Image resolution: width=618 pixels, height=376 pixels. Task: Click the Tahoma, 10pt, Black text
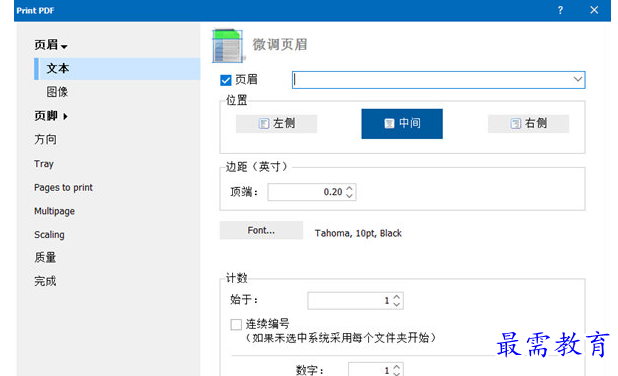(x=358, y=233)
